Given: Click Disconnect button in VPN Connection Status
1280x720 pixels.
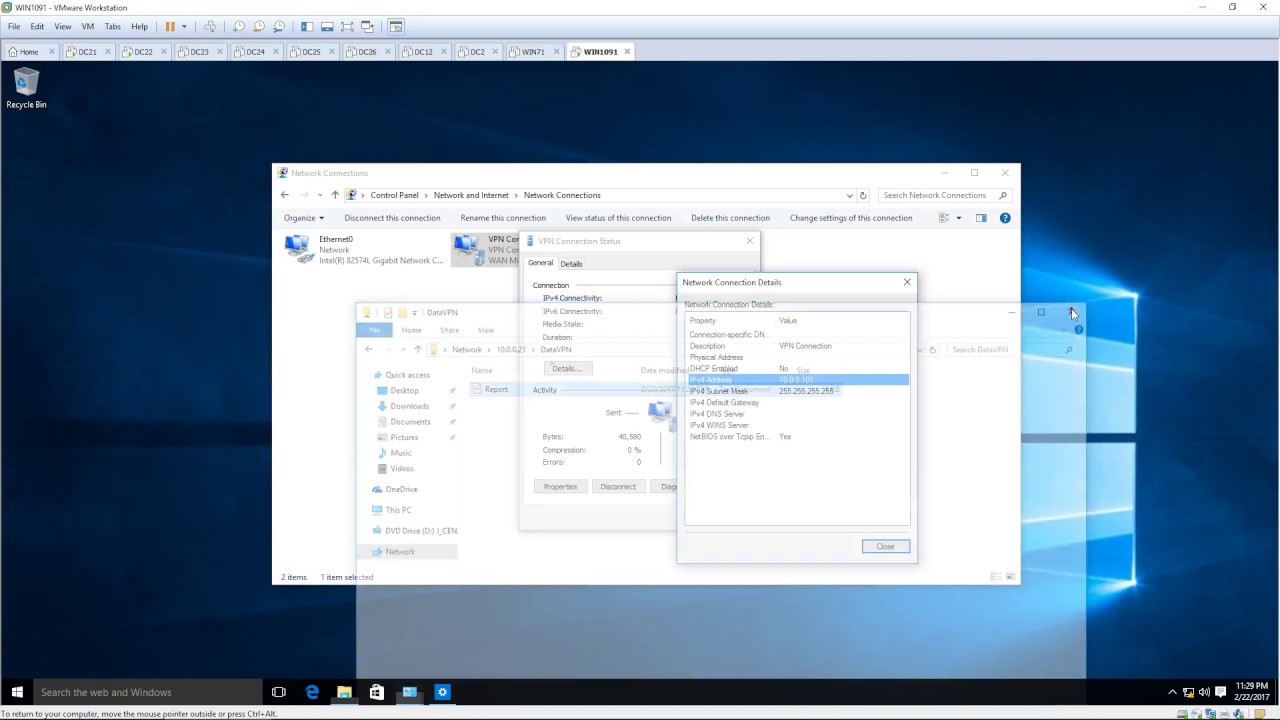Looking at the screenshot, I should coord(618,487).
